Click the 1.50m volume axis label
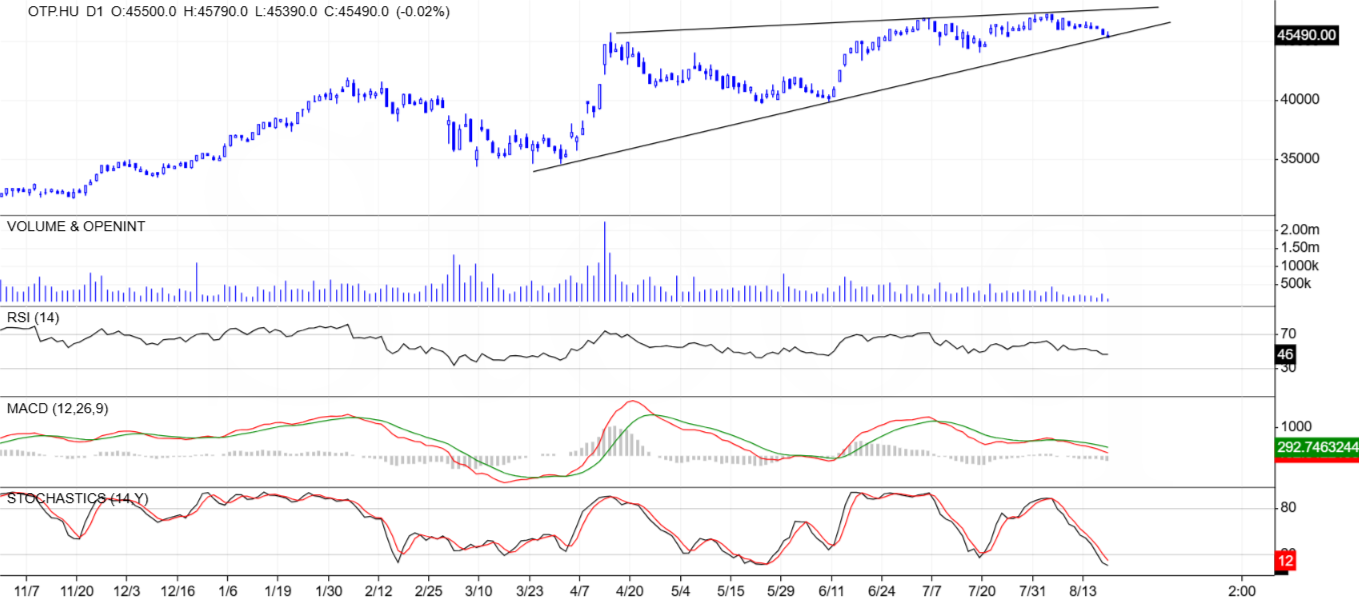This screenshot has width=1359, height=605. click(1300, 248)
